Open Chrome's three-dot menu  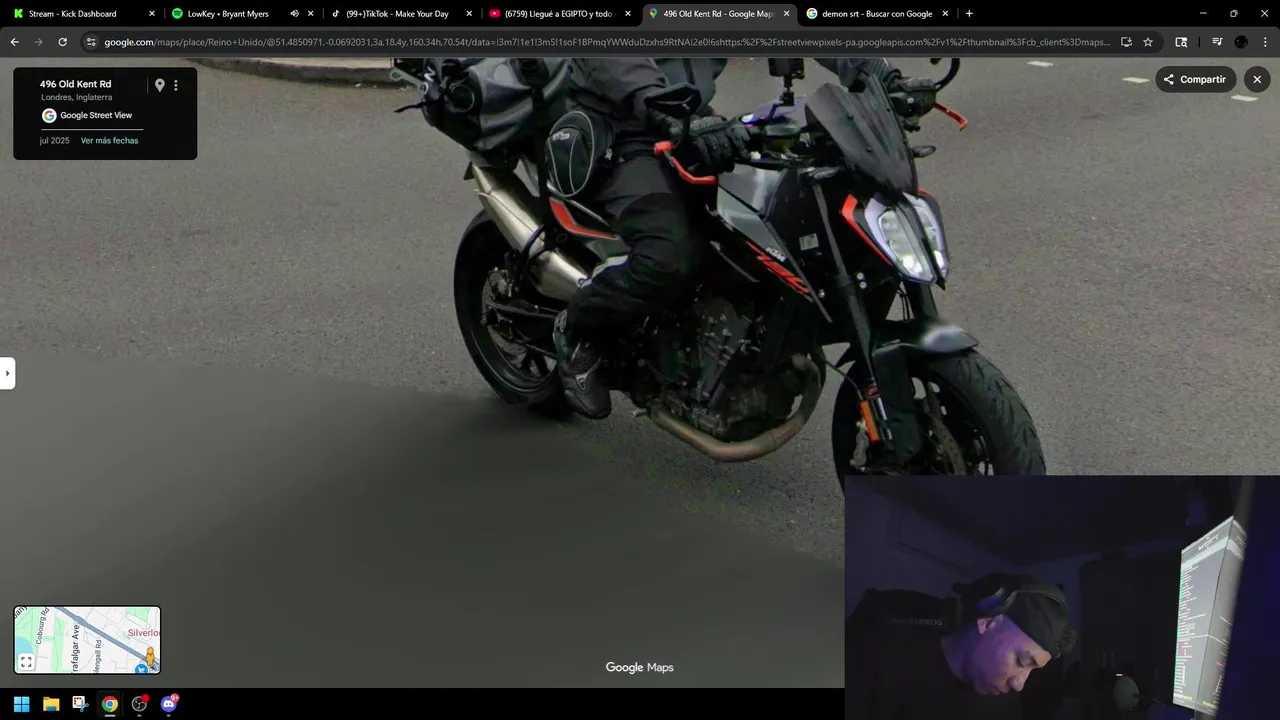1265,42
